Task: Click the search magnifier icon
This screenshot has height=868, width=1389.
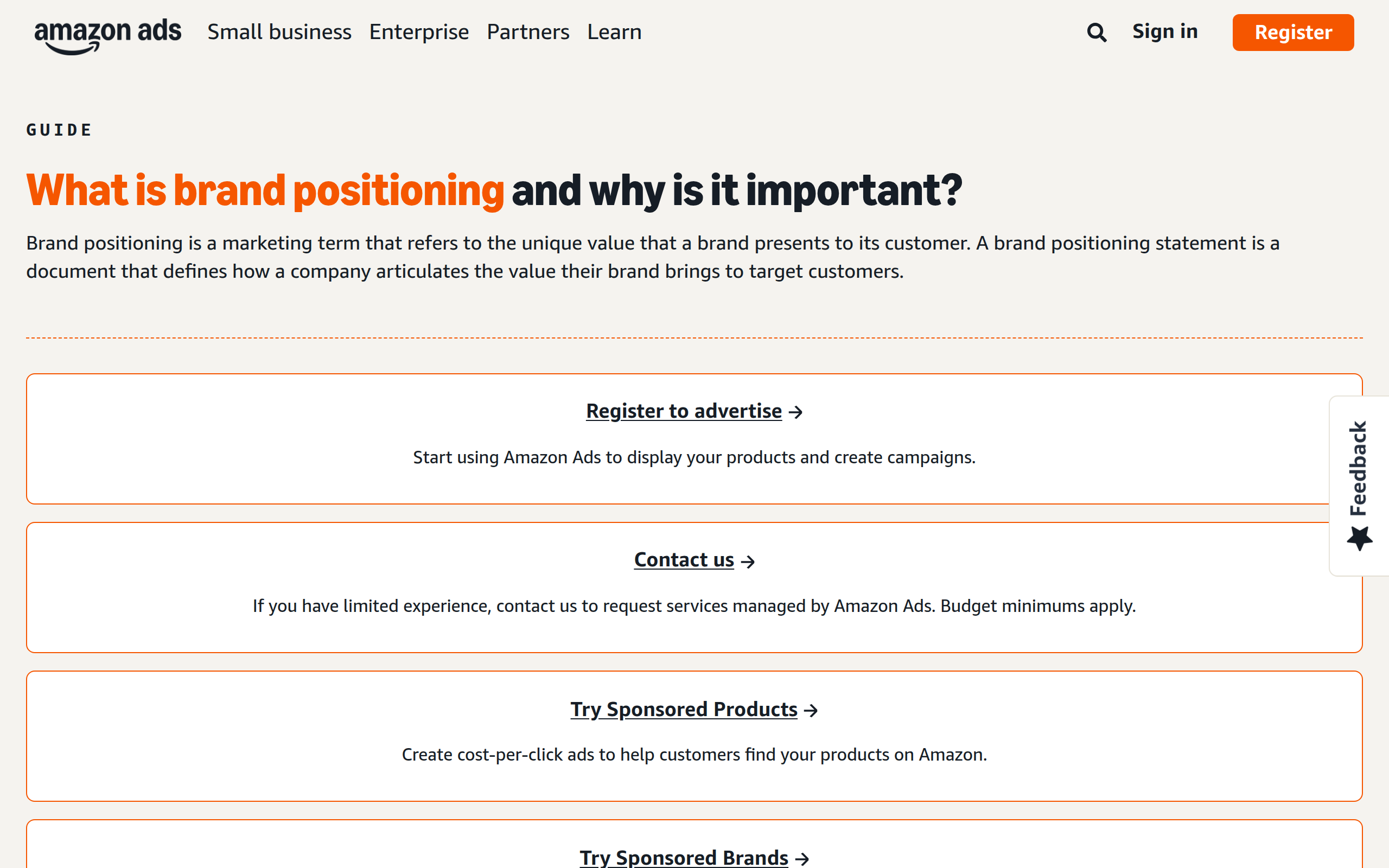Action: click(x=1096, y=32)
